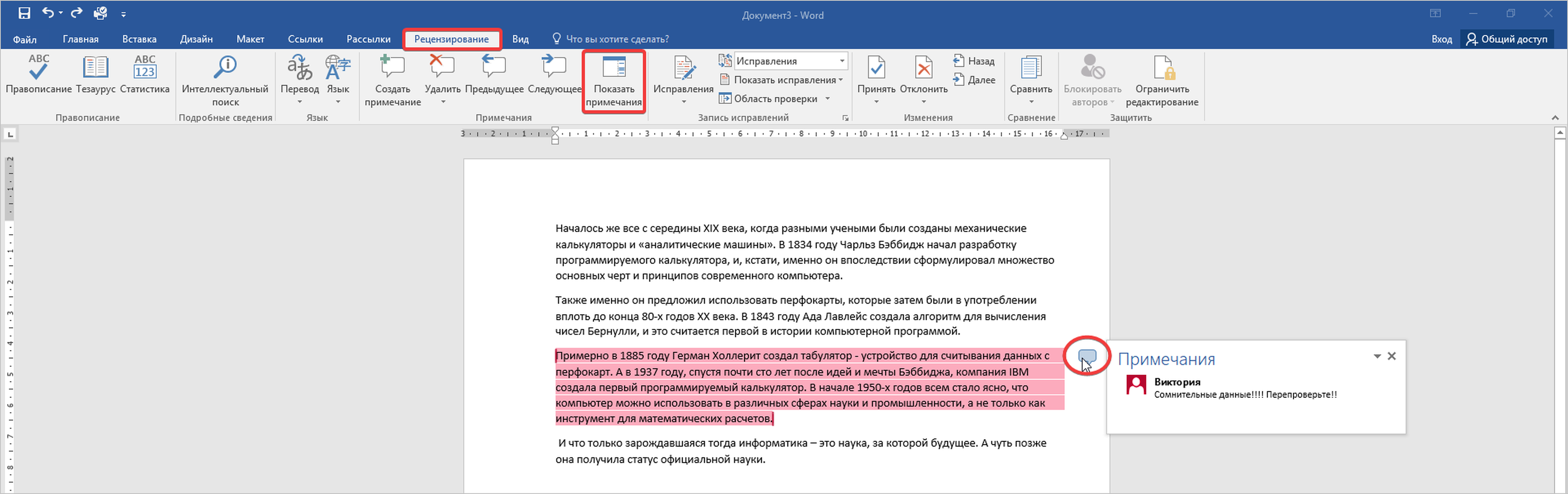Click the vertical scrollbar up arrow
This screenshot has height=494, width=1568.
tap(1560, 132)
